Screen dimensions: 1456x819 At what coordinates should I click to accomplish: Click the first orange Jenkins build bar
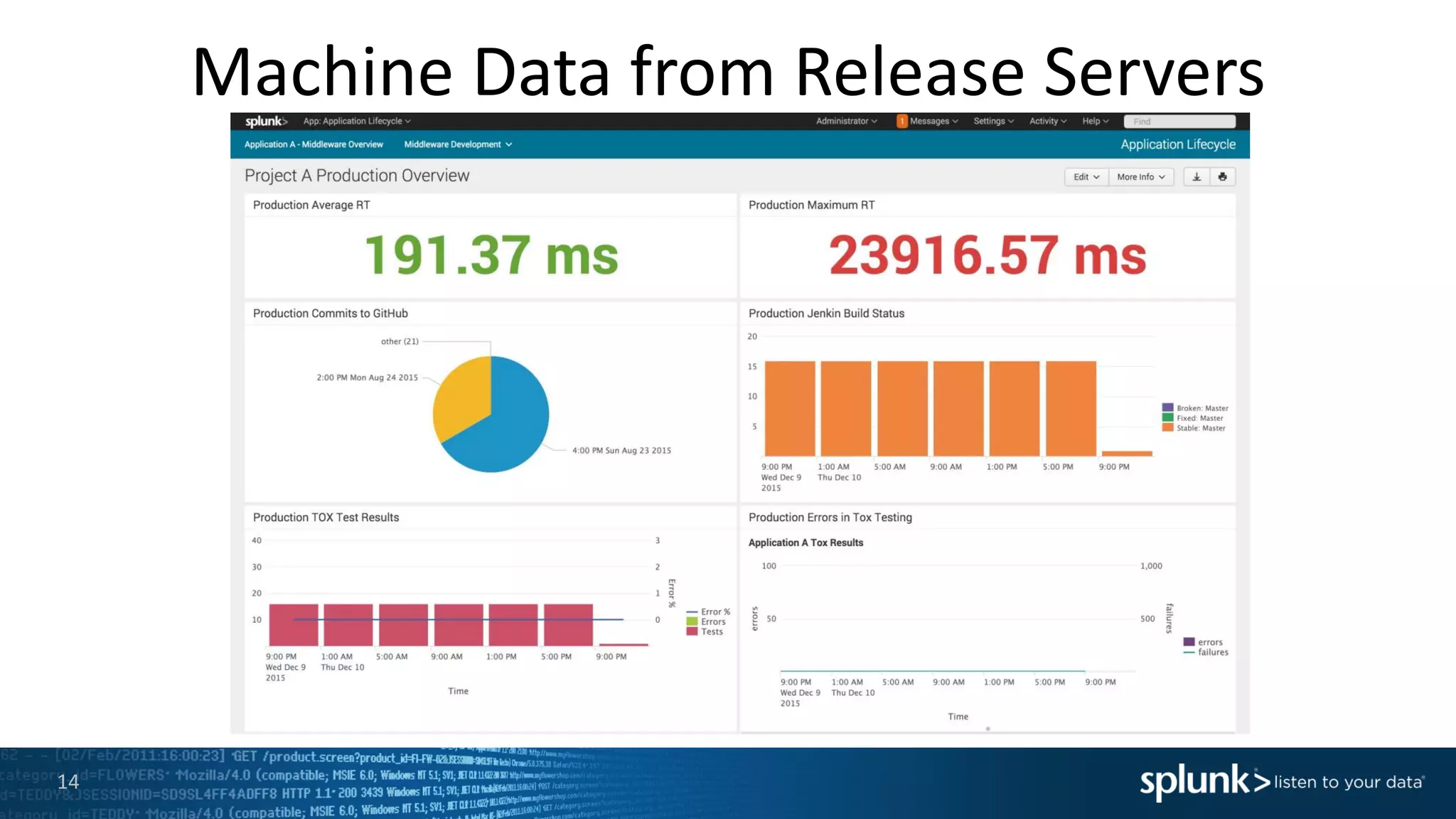[x=790, y=409]
